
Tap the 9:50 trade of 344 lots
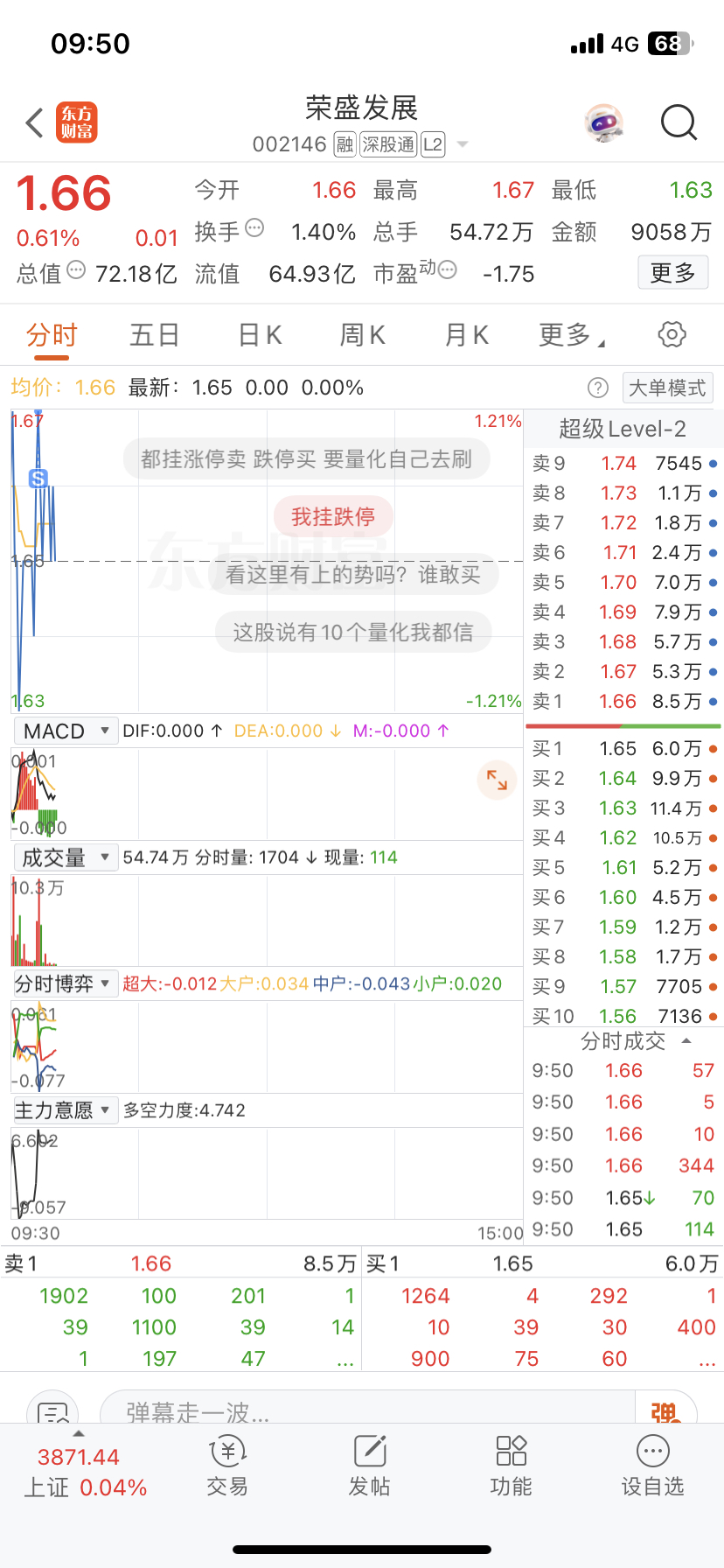point(623,1165)
